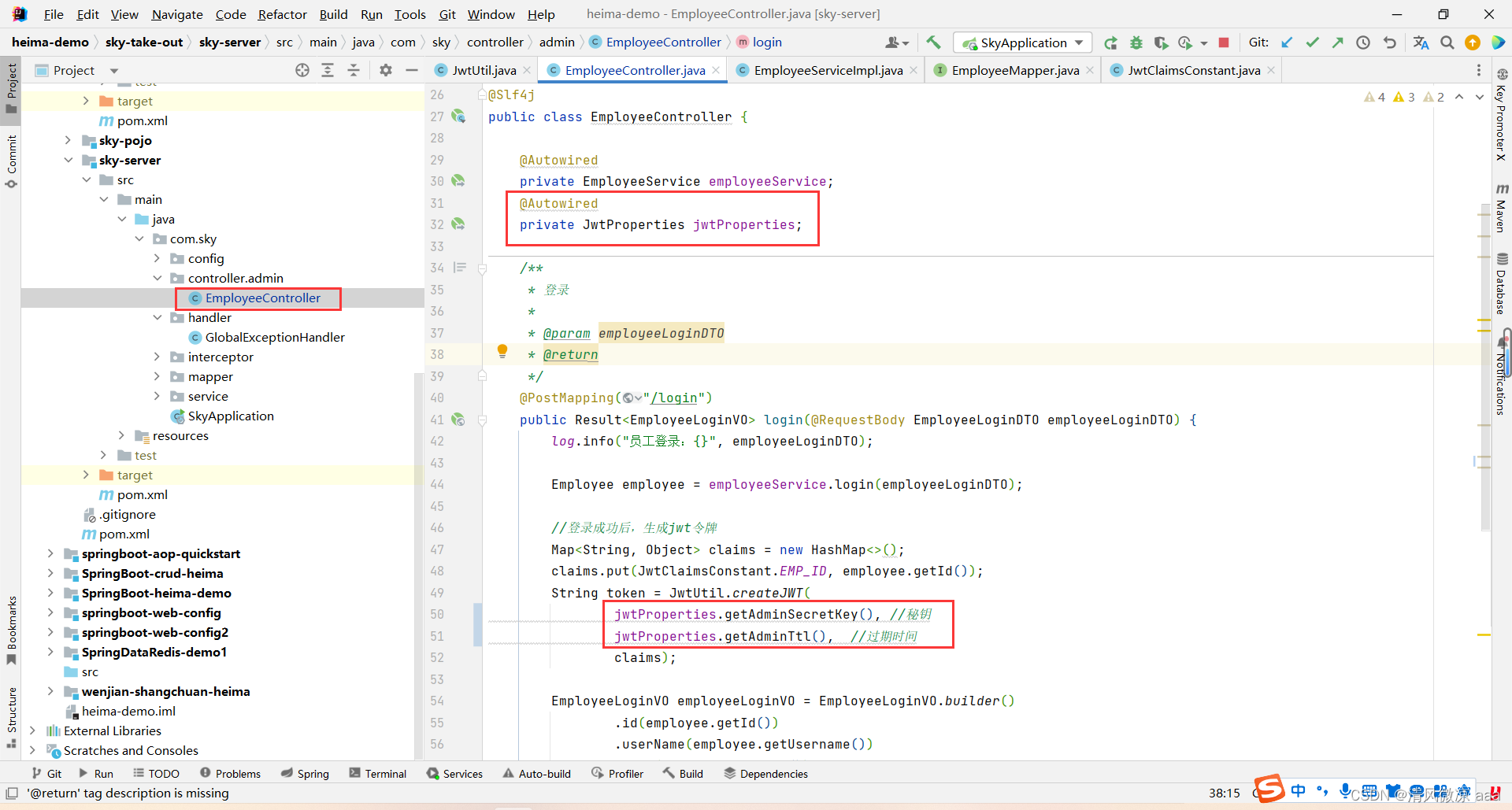Open the Dependencies tool window
1512x810 pixels.
pos(765,774)
